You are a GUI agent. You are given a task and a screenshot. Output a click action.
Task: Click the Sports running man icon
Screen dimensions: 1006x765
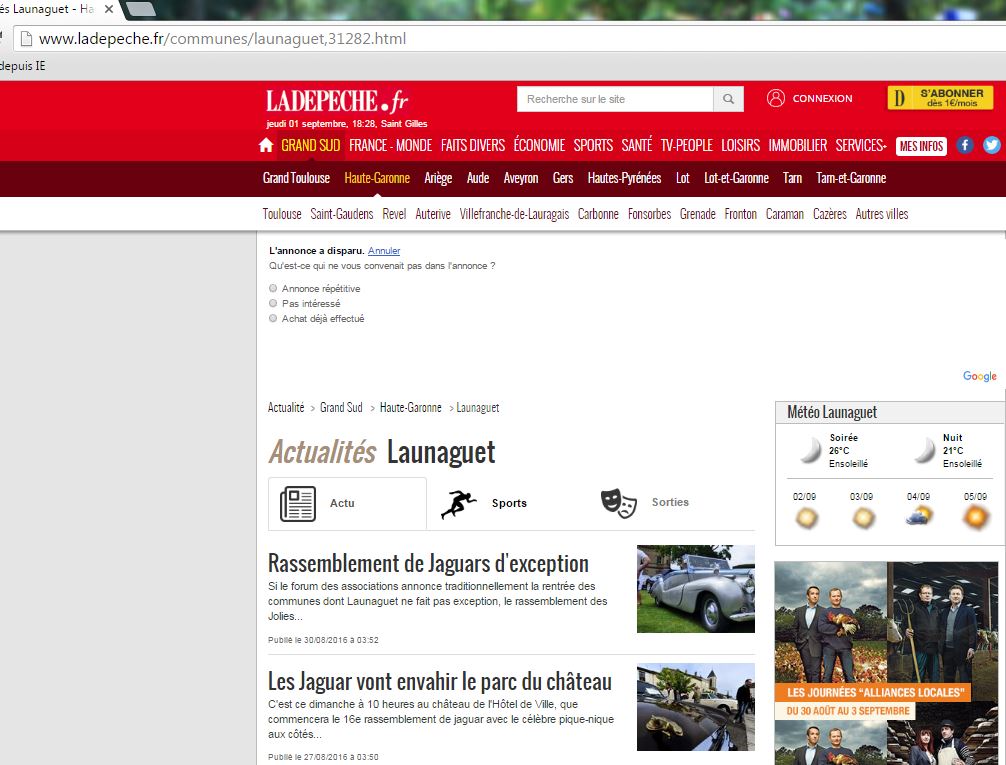click(459, 504)
